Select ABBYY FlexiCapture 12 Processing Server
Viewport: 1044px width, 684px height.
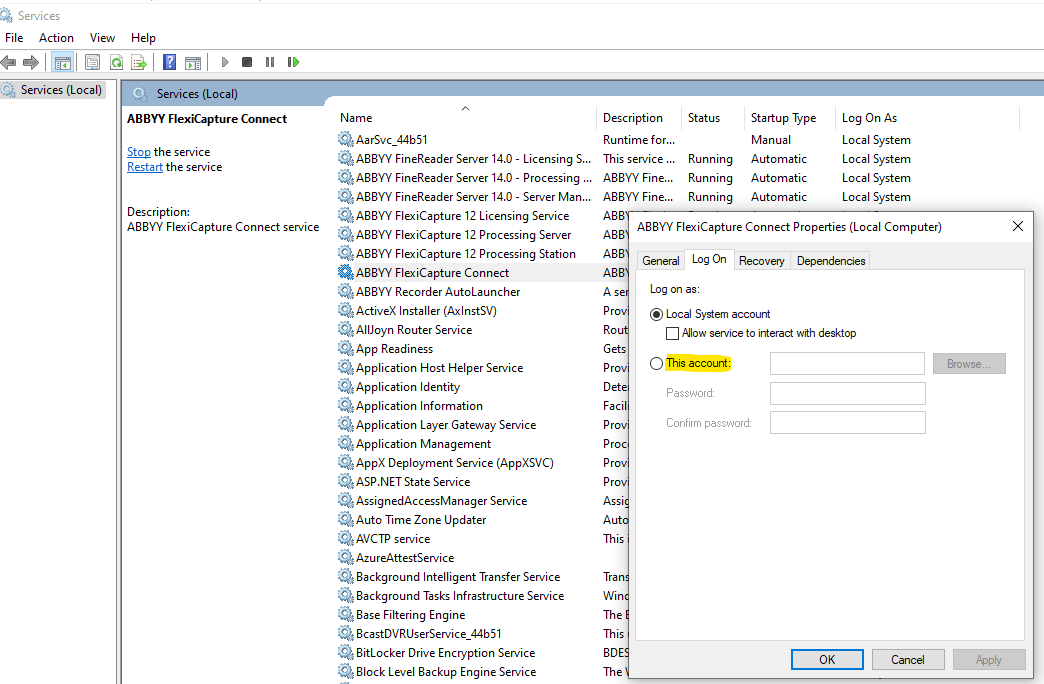463,234
